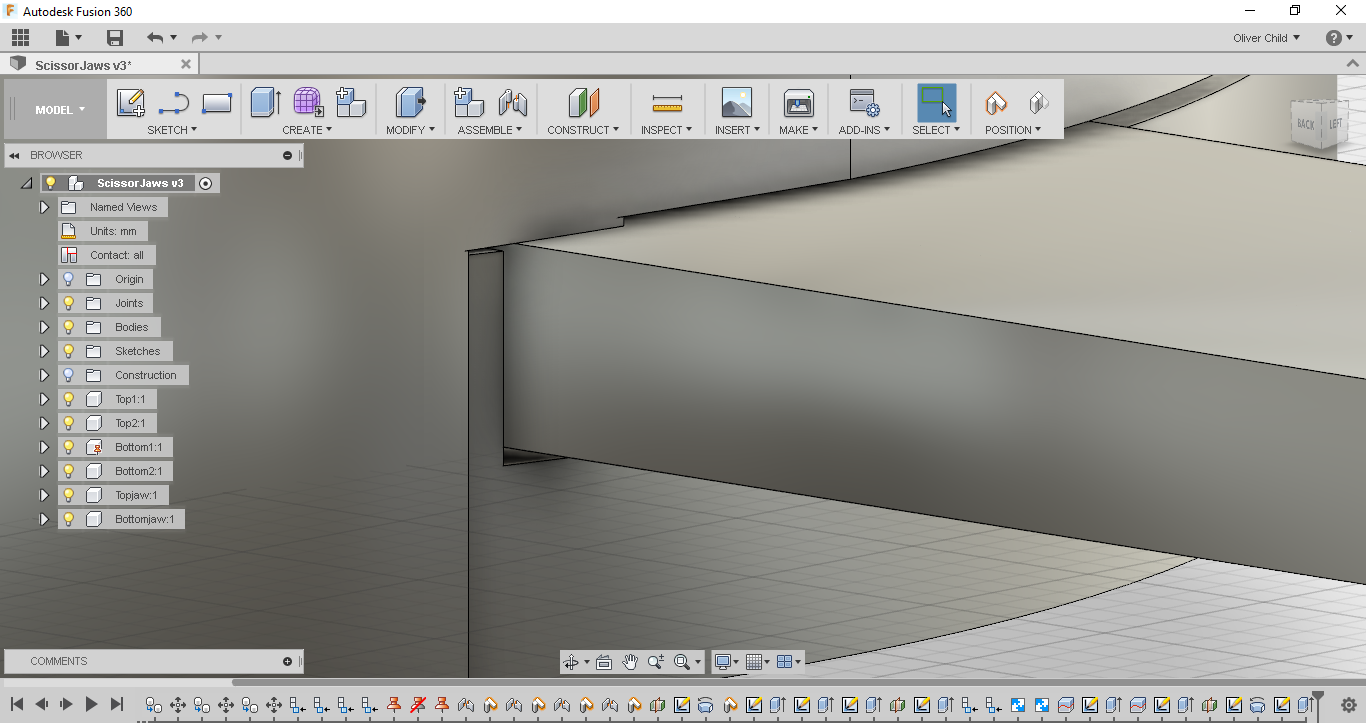The image size is (1366, 723).
Task: Select the Extrude tool icon
Action: 265,102
